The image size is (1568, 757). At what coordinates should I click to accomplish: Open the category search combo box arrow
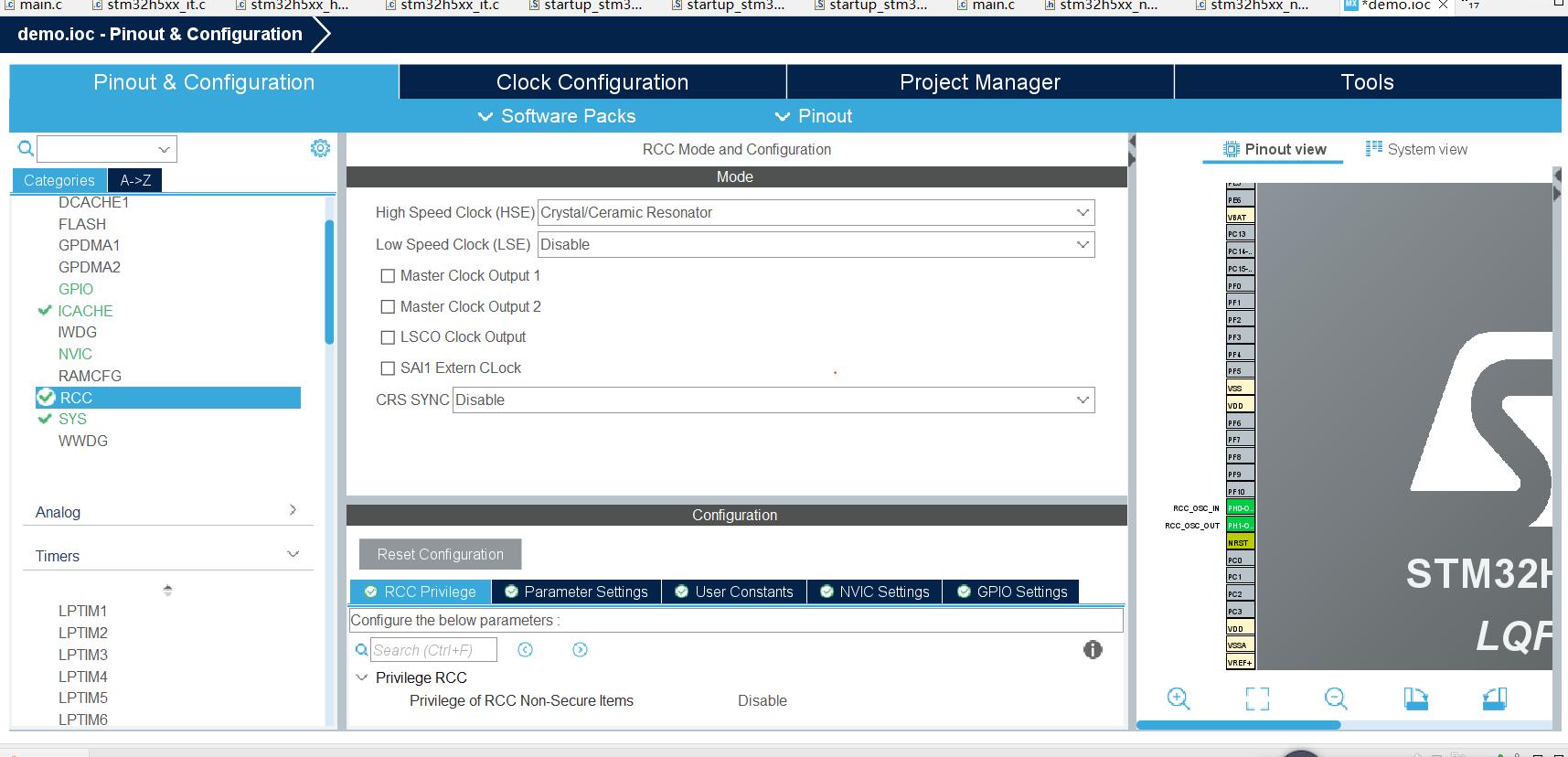(164, 149)
